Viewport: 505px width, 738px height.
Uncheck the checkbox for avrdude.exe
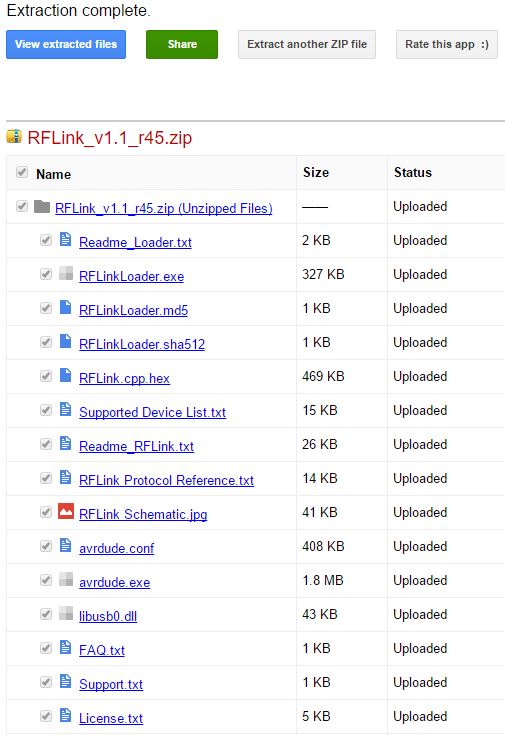[46, 580]
